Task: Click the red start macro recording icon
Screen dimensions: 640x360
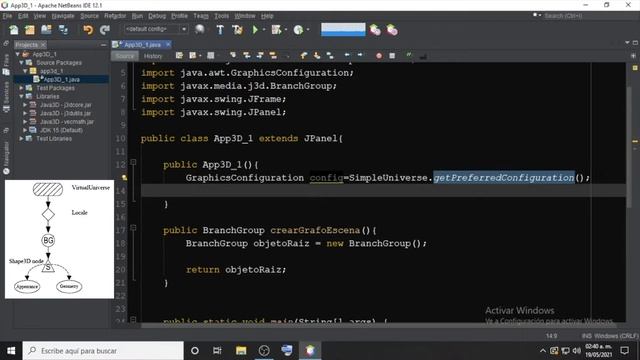Action: tap(379, 56)
